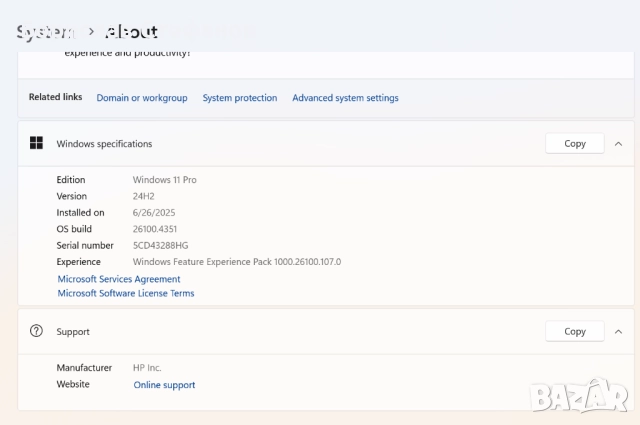Click the Manufacturer label
The image size is (640, 425).
pos(84,367)
